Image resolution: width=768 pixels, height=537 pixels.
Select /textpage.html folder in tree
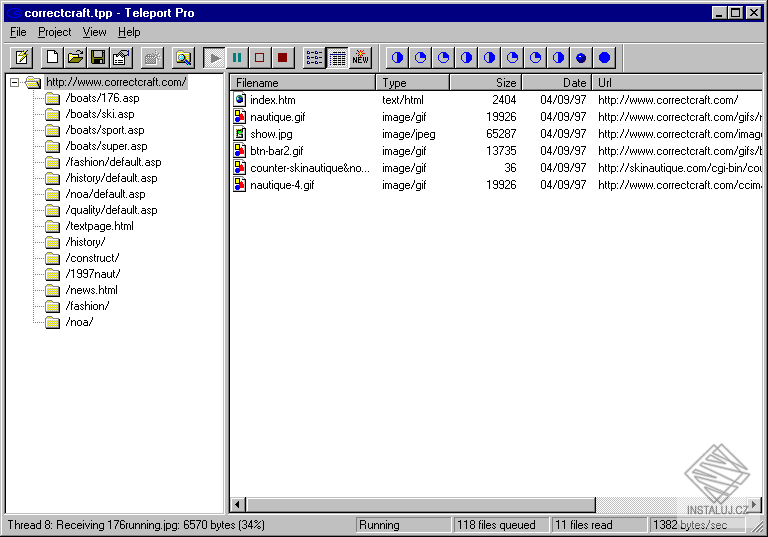tap(99, 226)
